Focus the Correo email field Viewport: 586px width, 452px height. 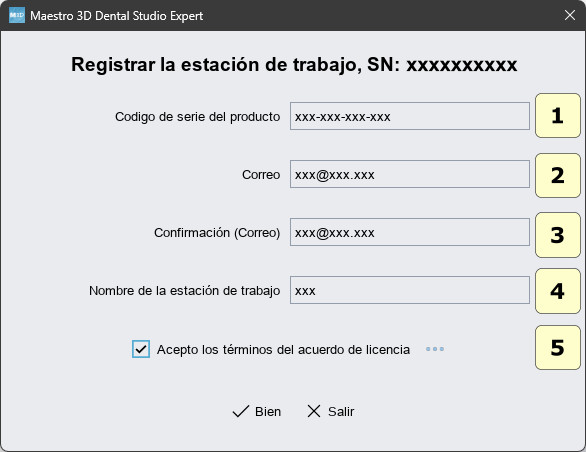[x=410, y=174]
